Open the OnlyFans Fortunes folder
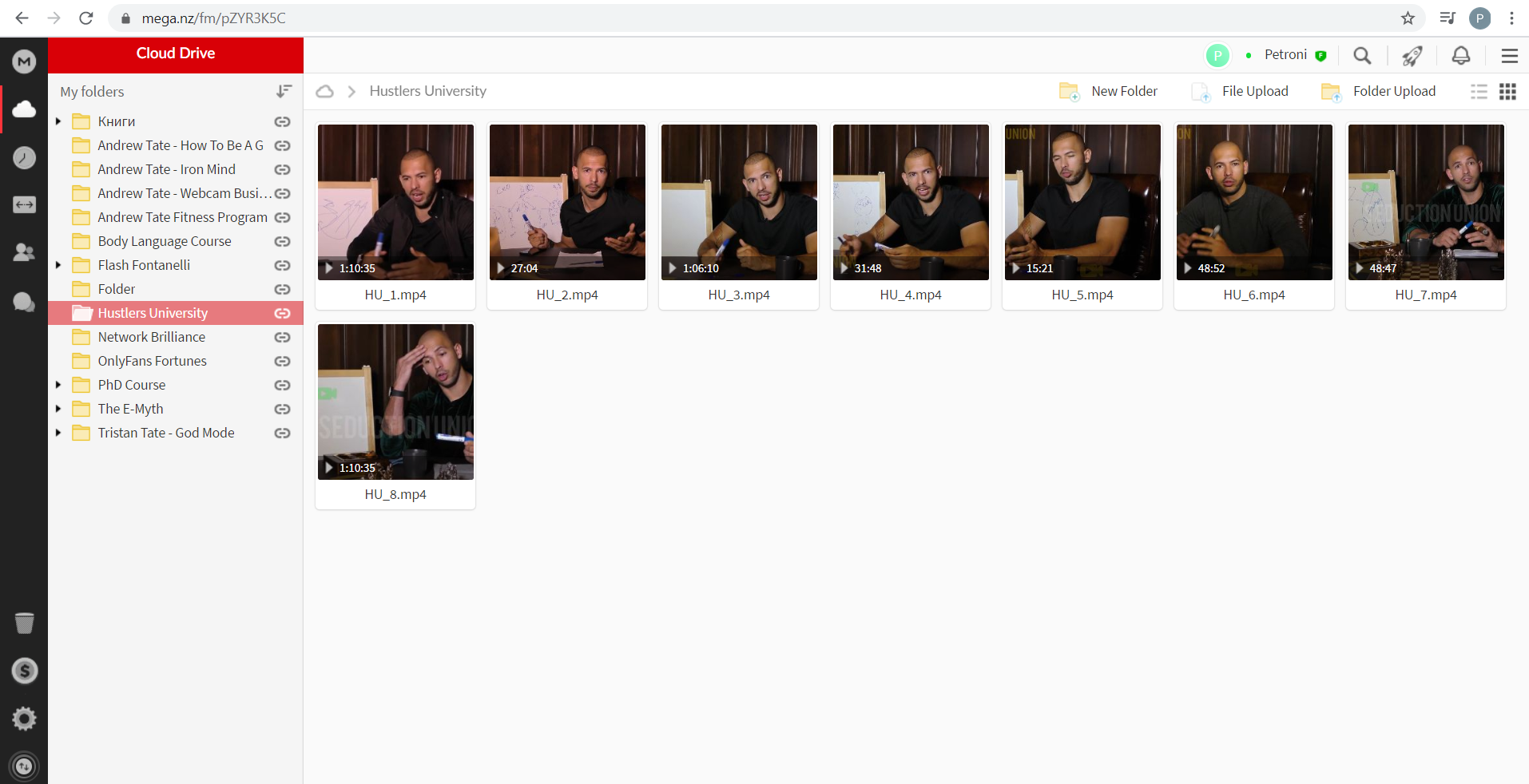This screenshot has width=1529, height=784. pos(176,361)
